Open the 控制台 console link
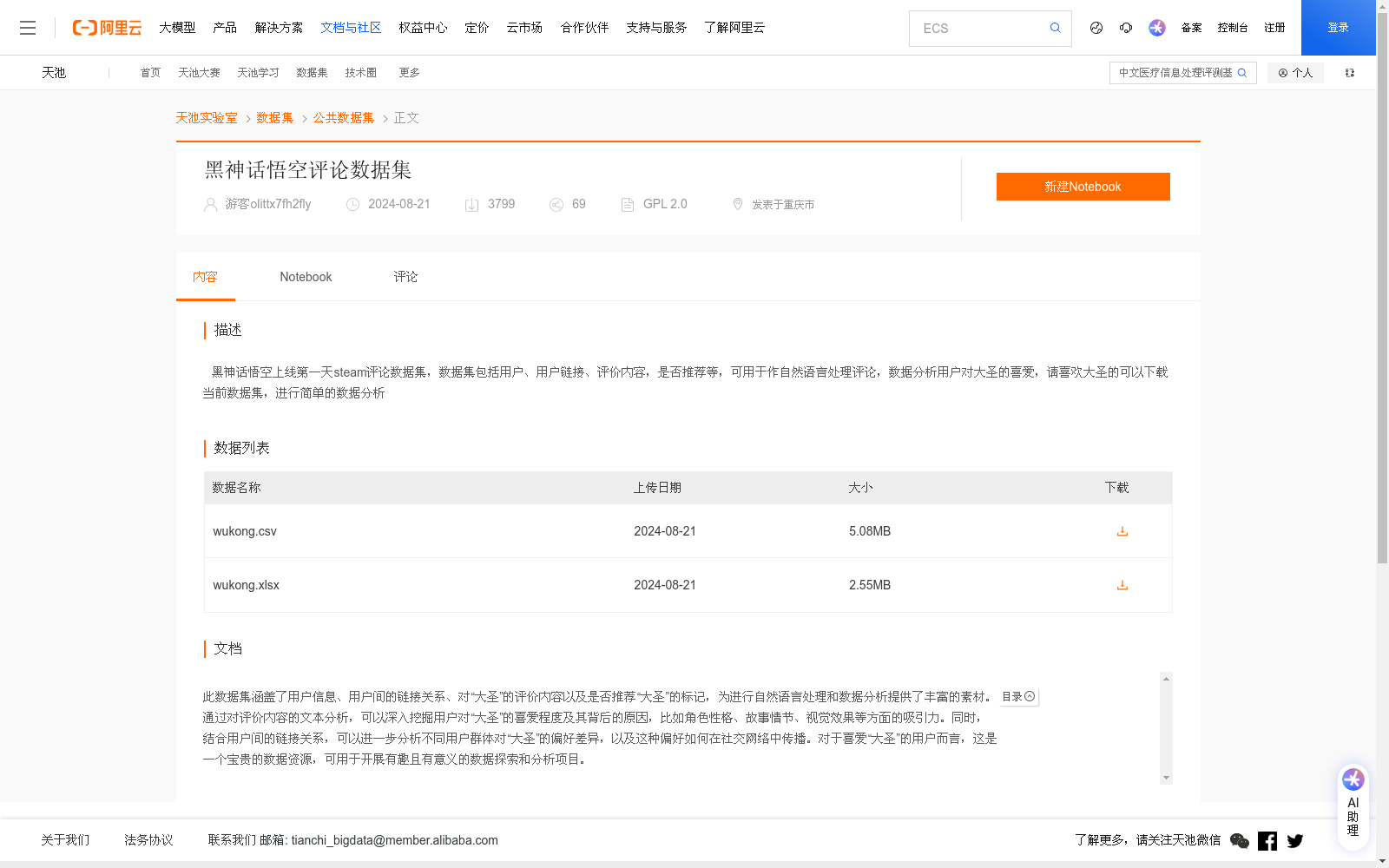Viewport: 1389px width, 868px height. click(1232, 28)
